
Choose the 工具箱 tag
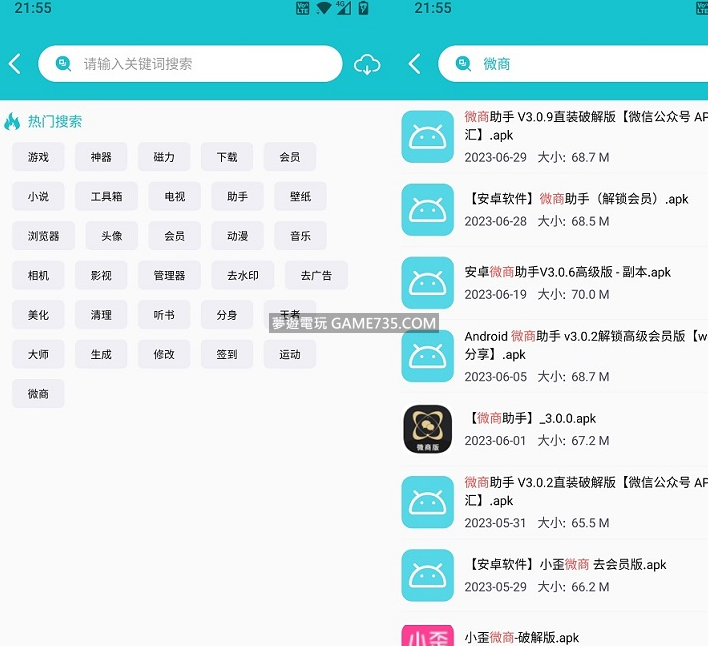(107, 197)
